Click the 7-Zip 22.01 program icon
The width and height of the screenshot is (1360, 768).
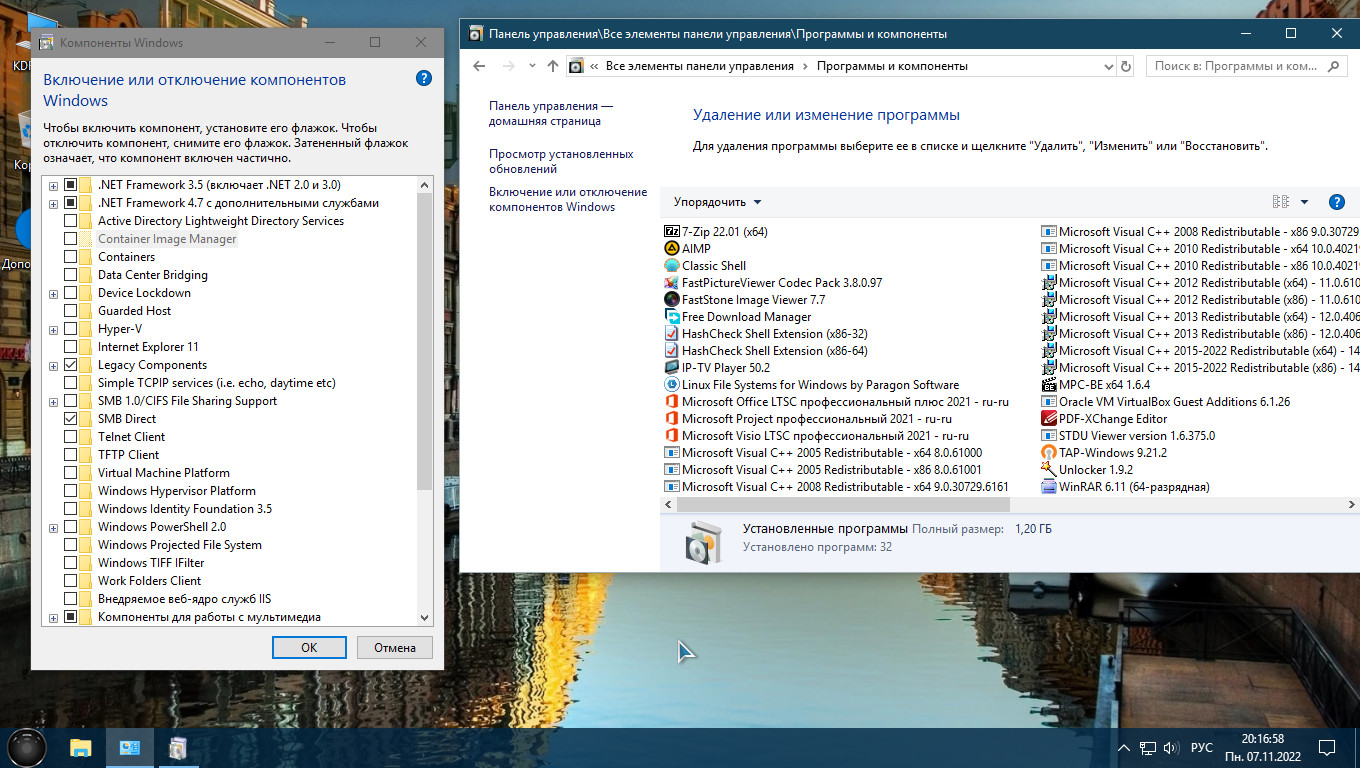pos(672,232)
